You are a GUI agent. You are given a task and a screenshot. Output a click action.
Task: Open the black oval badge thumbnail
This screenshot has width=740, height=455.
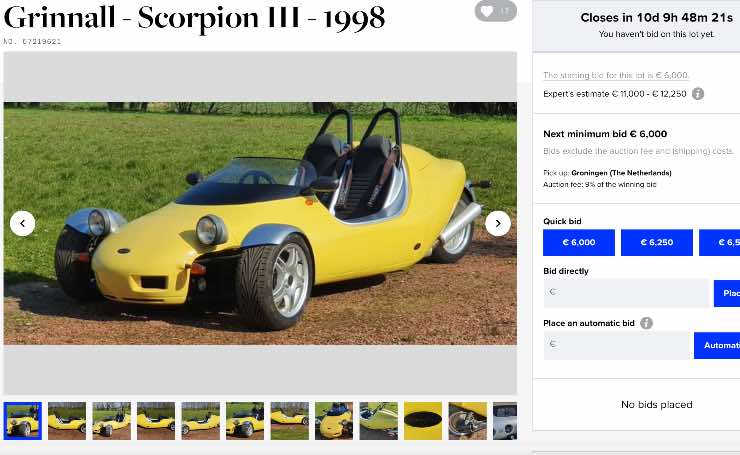pyautogui.click(x=423, y=421)
